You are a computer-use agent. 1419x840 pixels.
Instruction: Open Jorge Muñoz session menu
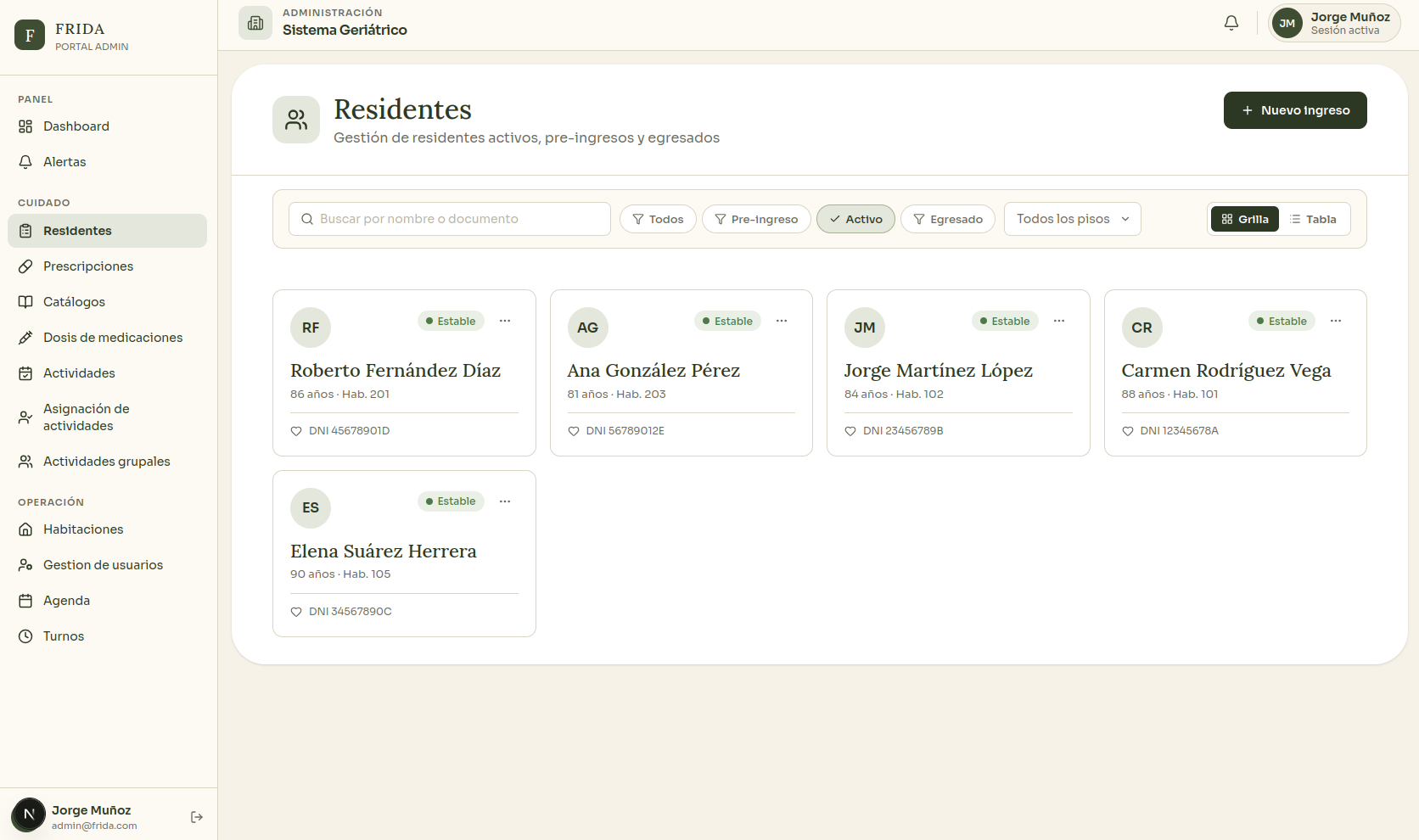pos(1334,23)
